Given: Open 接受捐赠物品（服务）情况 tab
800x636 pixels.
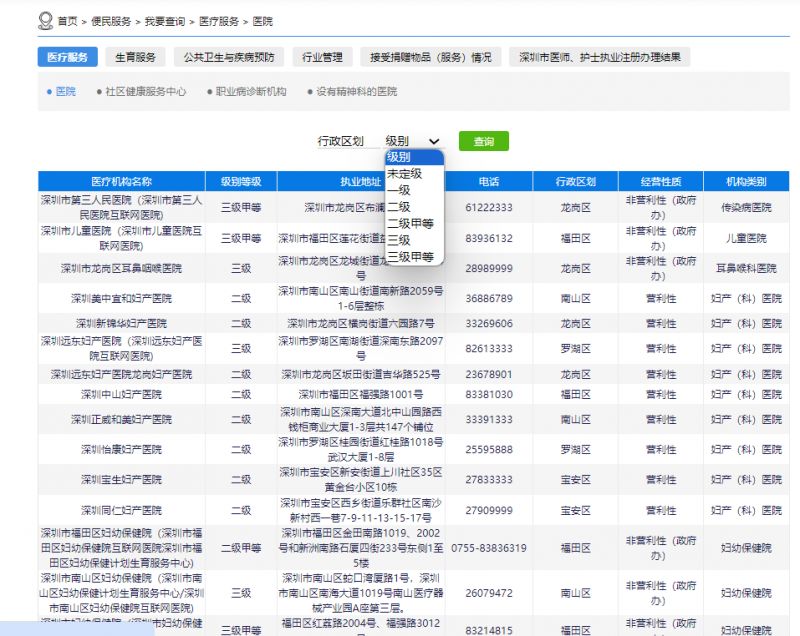Looking at the screenshot, I should pos(431,57).
